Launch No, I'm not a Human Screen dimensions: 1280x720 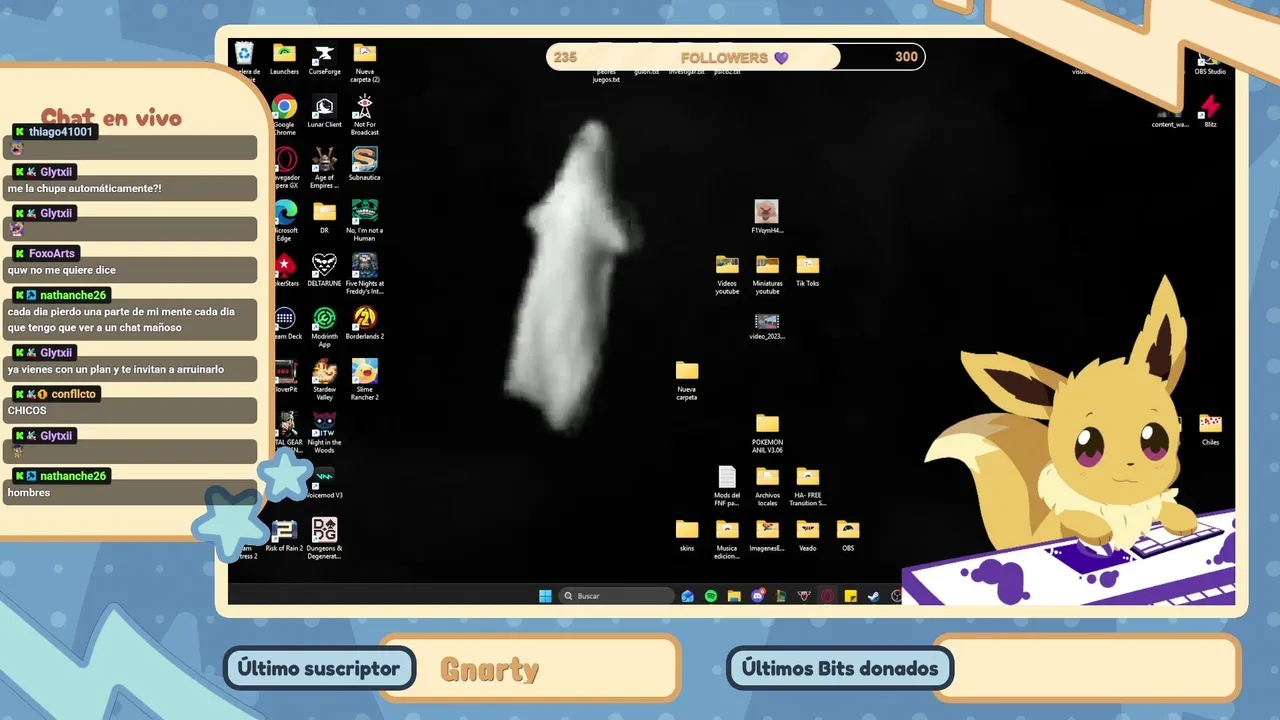coord(365,221)
